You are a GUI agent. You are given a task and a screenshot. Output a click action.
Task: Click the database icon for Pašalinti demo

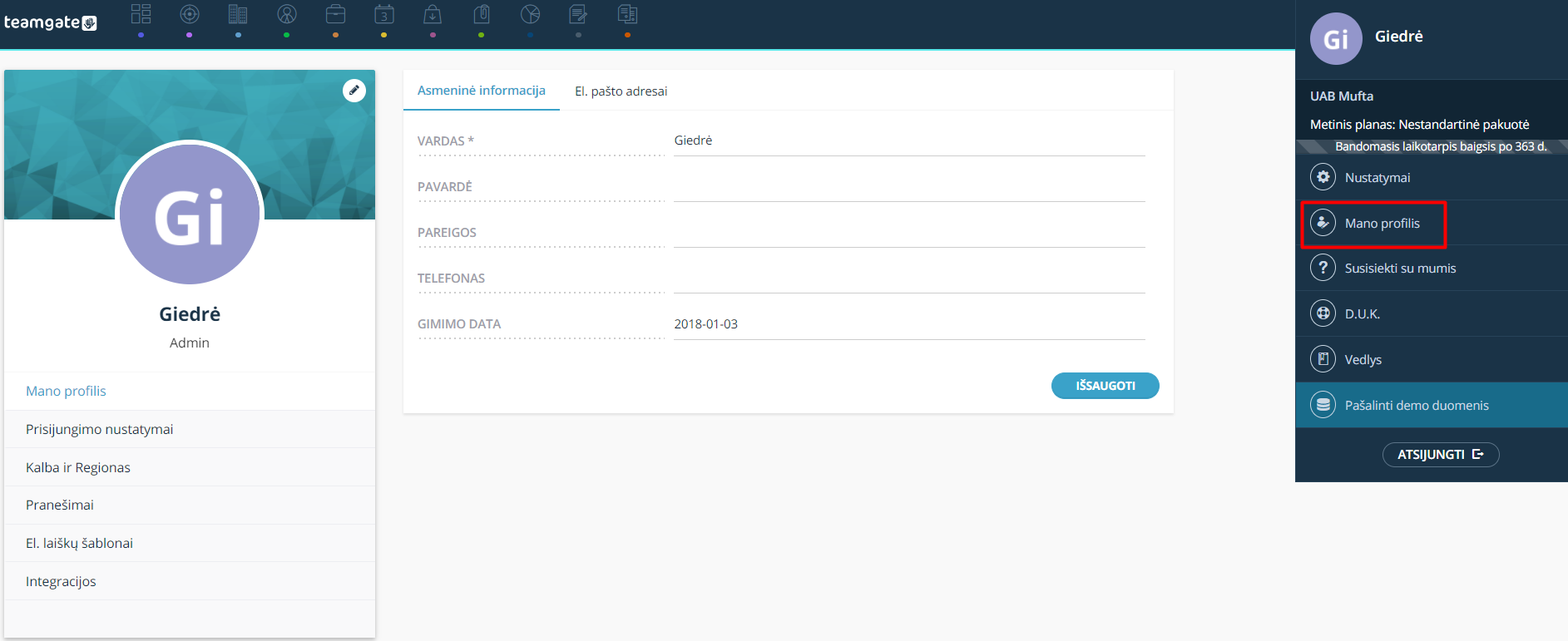tap(1323, 405)
